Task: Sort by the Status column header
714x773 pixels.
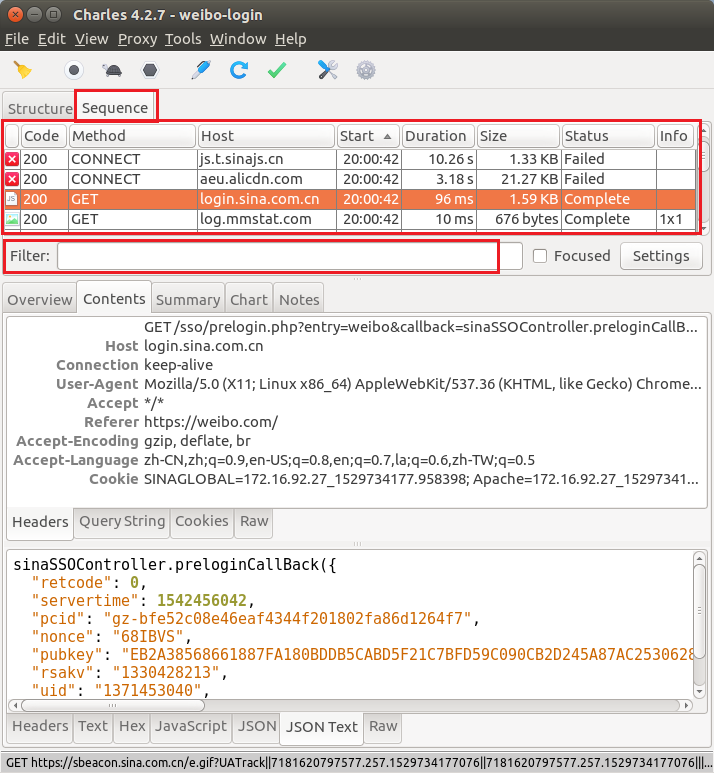Action: [608, 136]
